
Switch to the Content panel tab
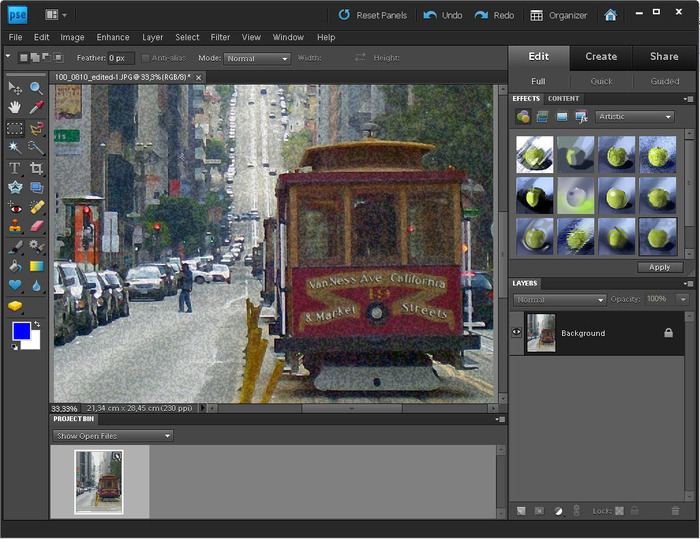[x=563, y=99]
